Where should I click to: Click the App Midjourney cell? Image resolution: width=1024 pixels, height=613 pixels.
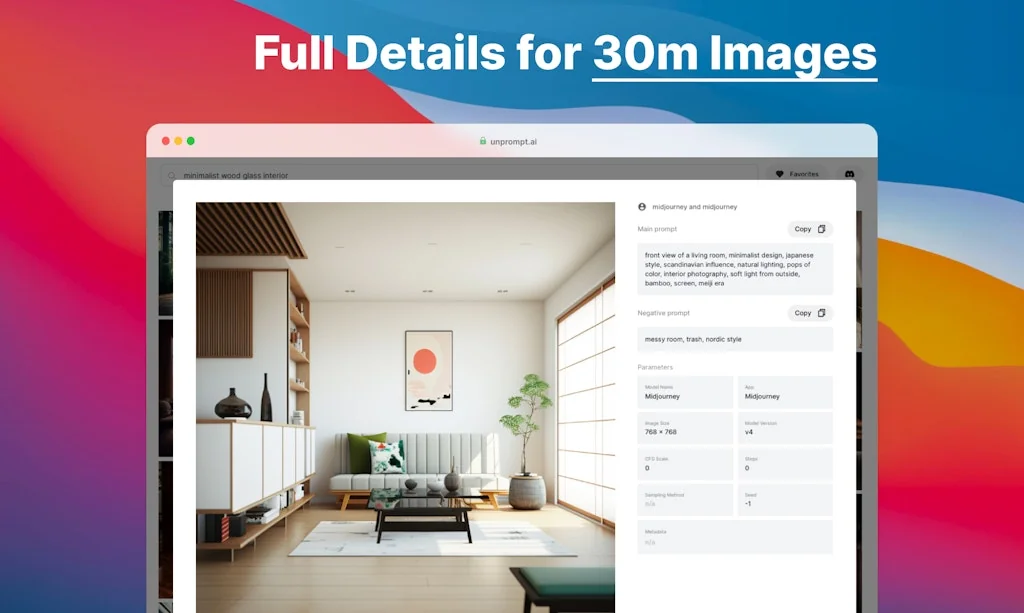coord(785,392)
